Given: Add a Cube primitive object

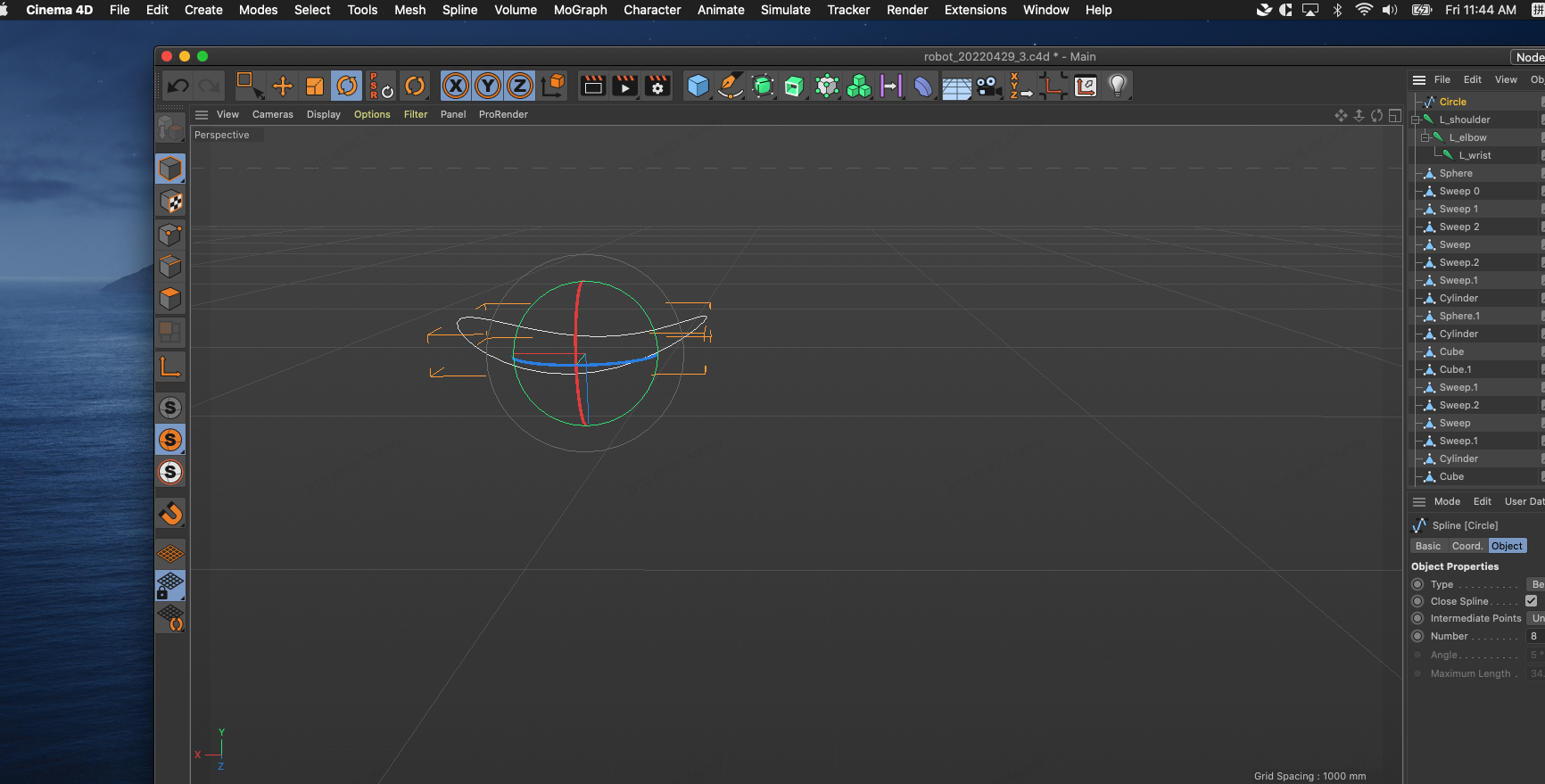Looking at the screenshot, I should pyautogui.click(x=698, y=86).
